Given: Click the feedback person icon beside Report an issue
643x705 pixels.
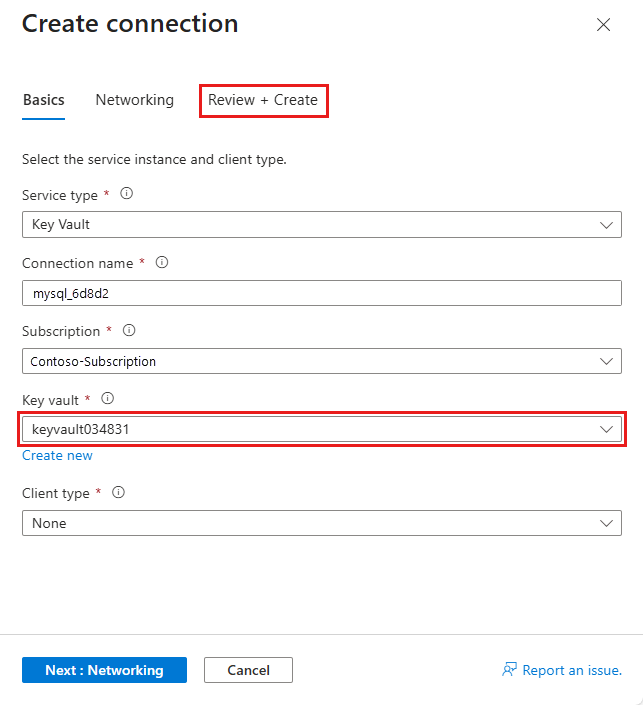Looking at the screenshot, I should [x=509, y=669].
